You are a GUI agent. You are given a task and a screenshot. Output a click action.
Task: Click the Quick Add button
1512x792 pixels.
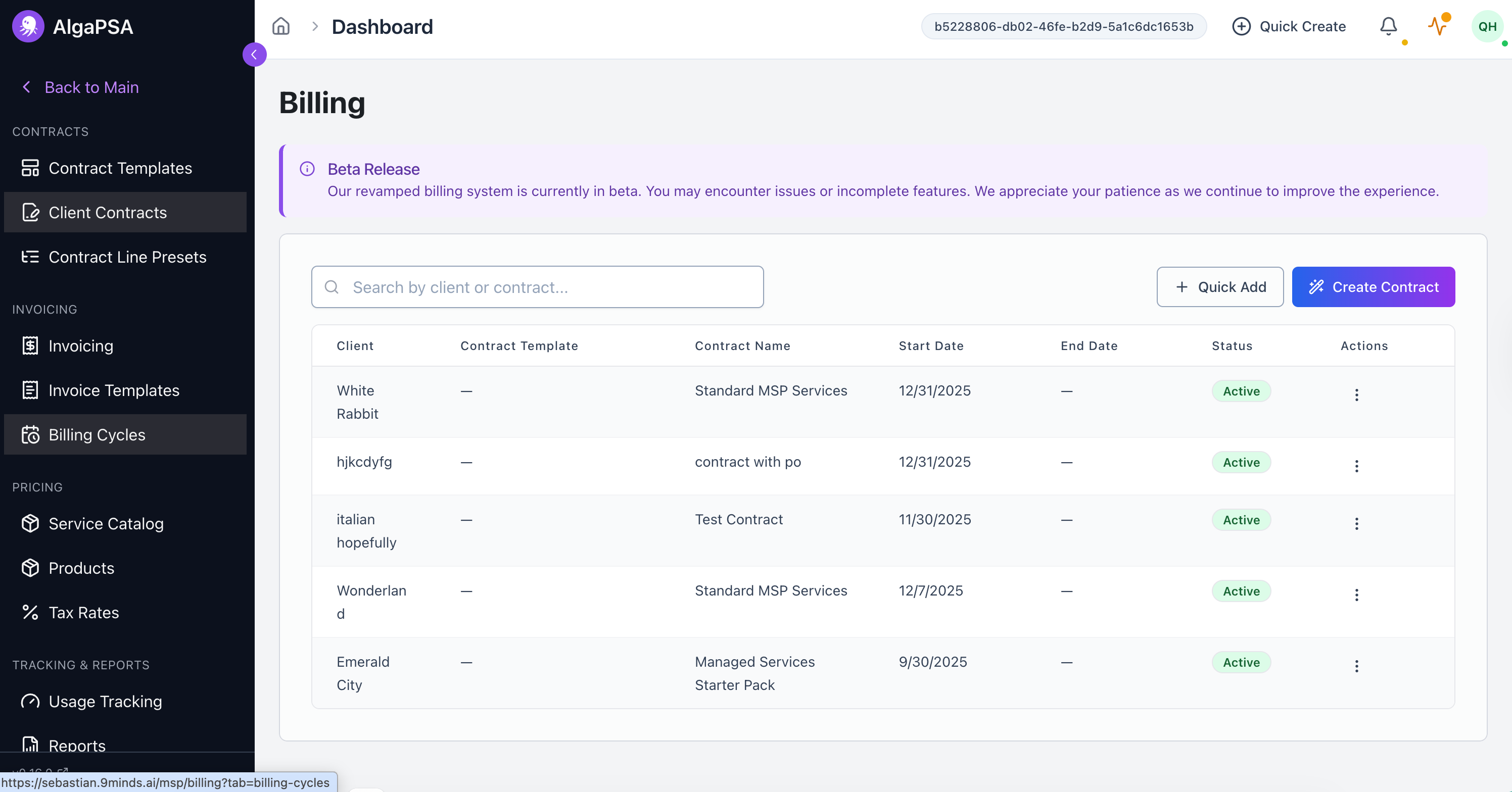coord(1220,287)
